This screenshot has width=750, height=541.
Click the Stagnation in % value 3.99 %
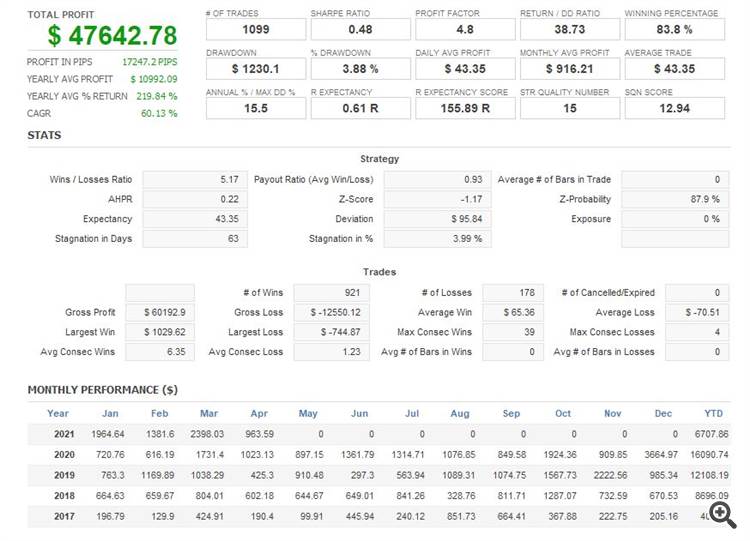tap(437, 238)
